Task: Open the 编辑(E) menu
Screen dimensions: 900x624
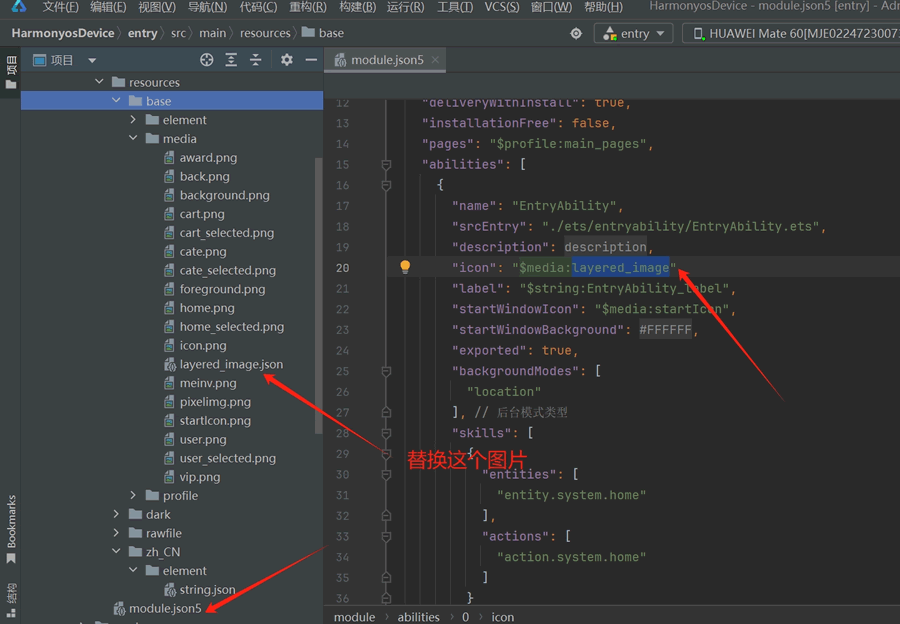Action: [108, 7]
